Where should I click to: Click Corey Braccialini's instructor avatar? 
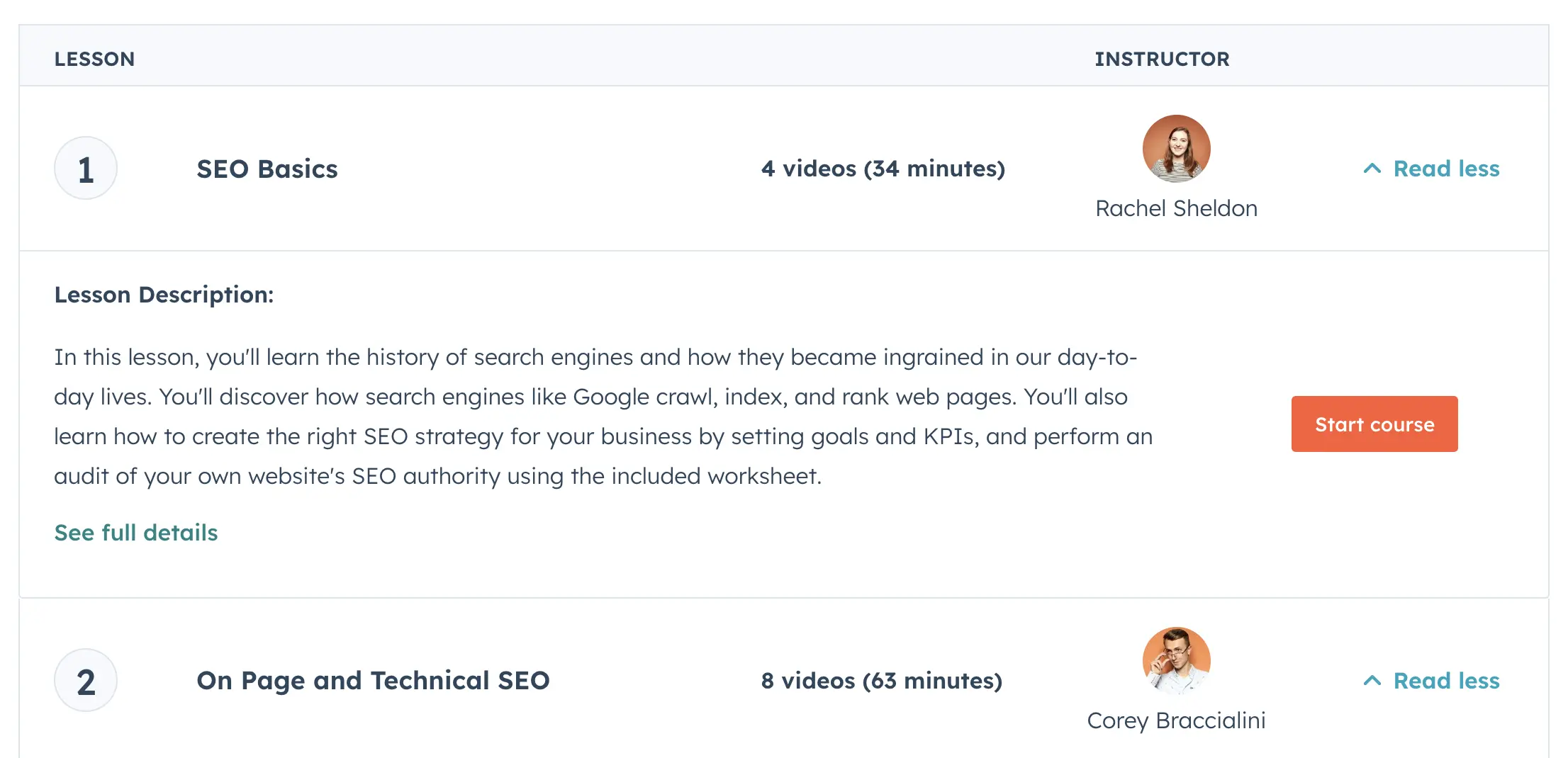[1177, 661]
